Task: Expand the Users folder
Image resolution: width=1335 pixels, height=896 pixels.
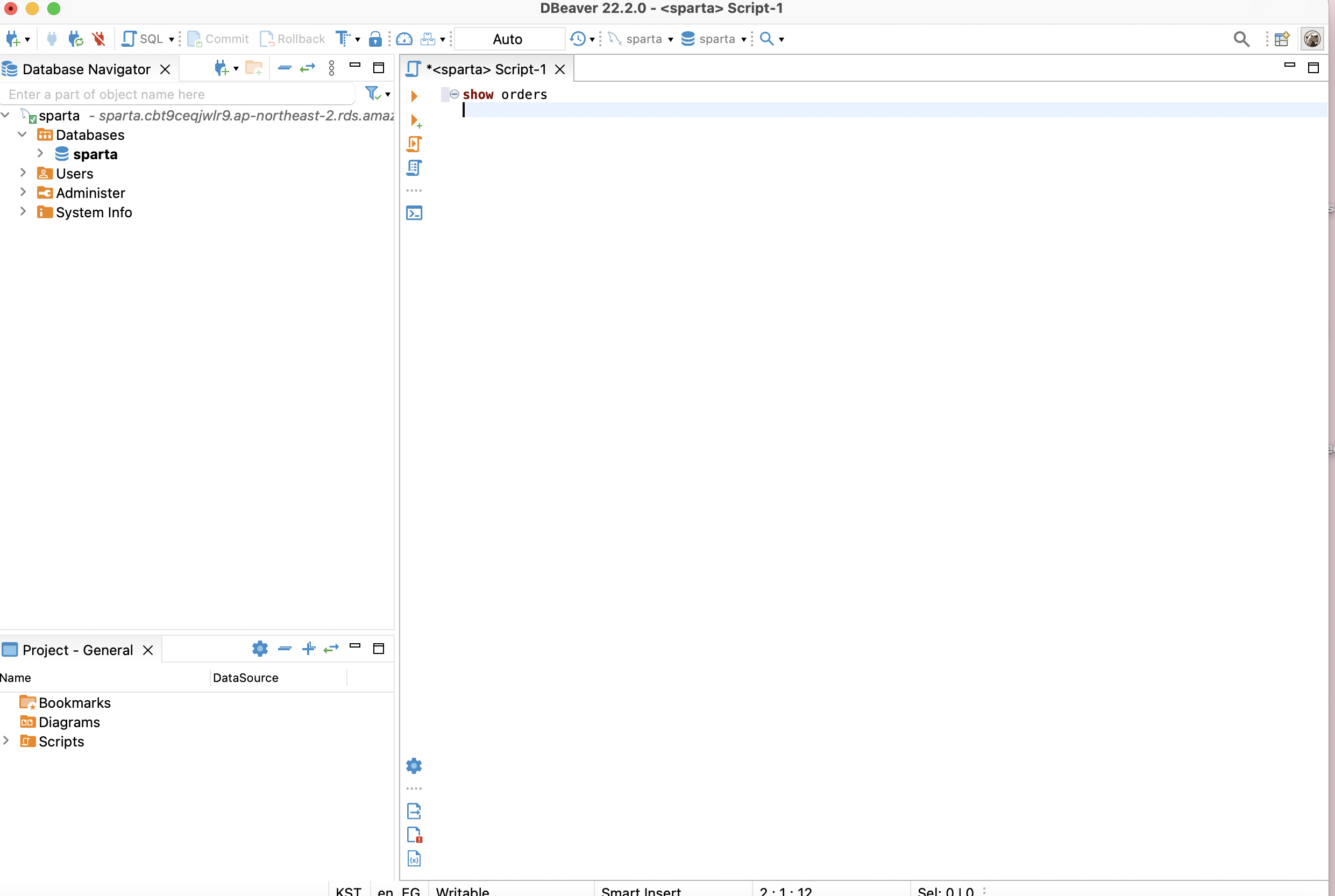Action: 23,173
